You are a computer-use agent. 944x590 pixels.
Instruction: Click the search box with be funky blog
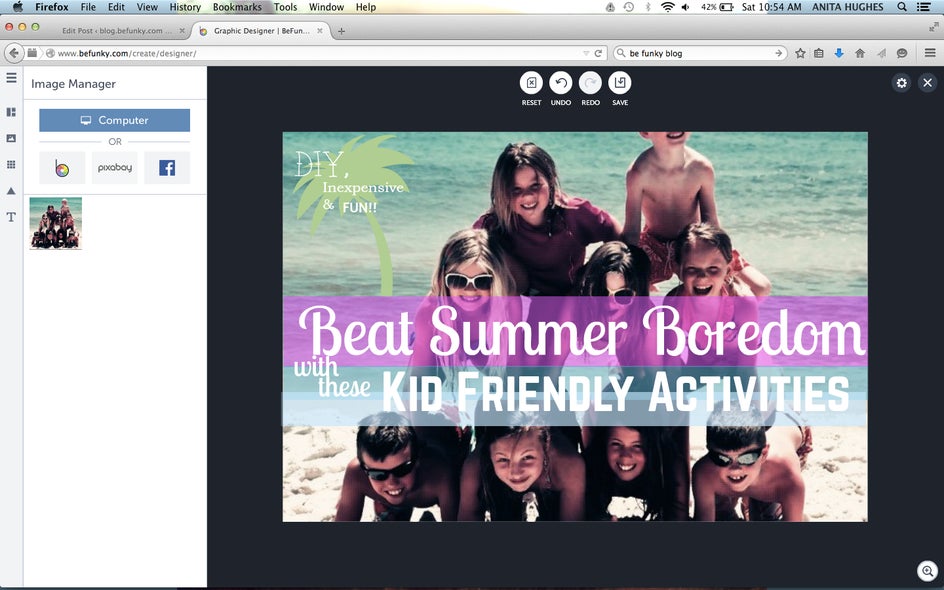[698, 53]
